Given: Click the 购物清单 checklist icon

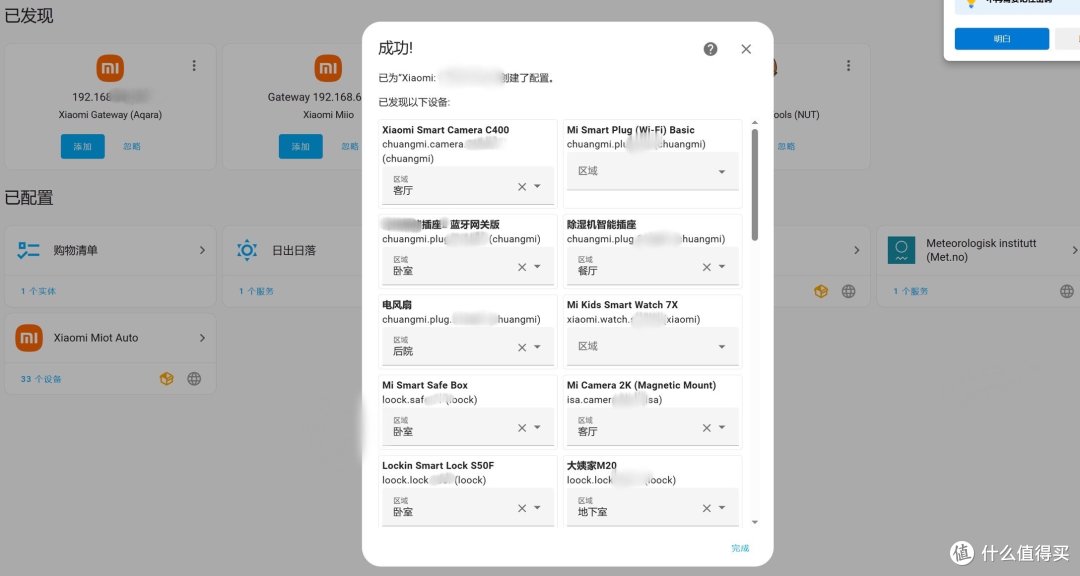Looking at the screenshot, I should coord(28,250).
